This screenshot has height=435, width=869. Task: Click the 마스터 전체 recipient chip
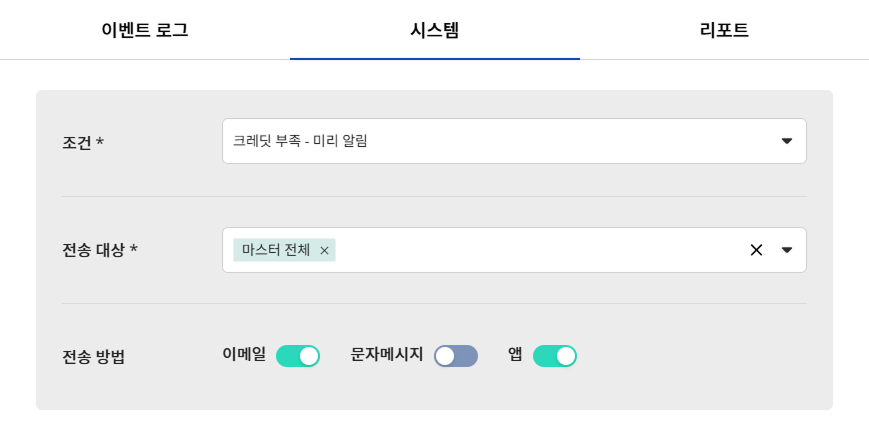point(276,250)
